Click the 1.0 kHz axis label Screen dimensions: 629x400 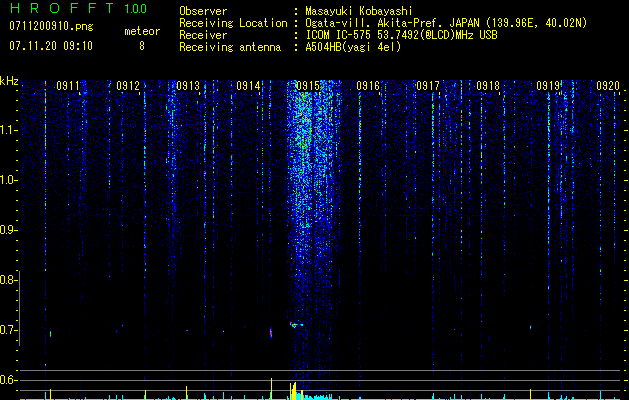click(8, 180)
